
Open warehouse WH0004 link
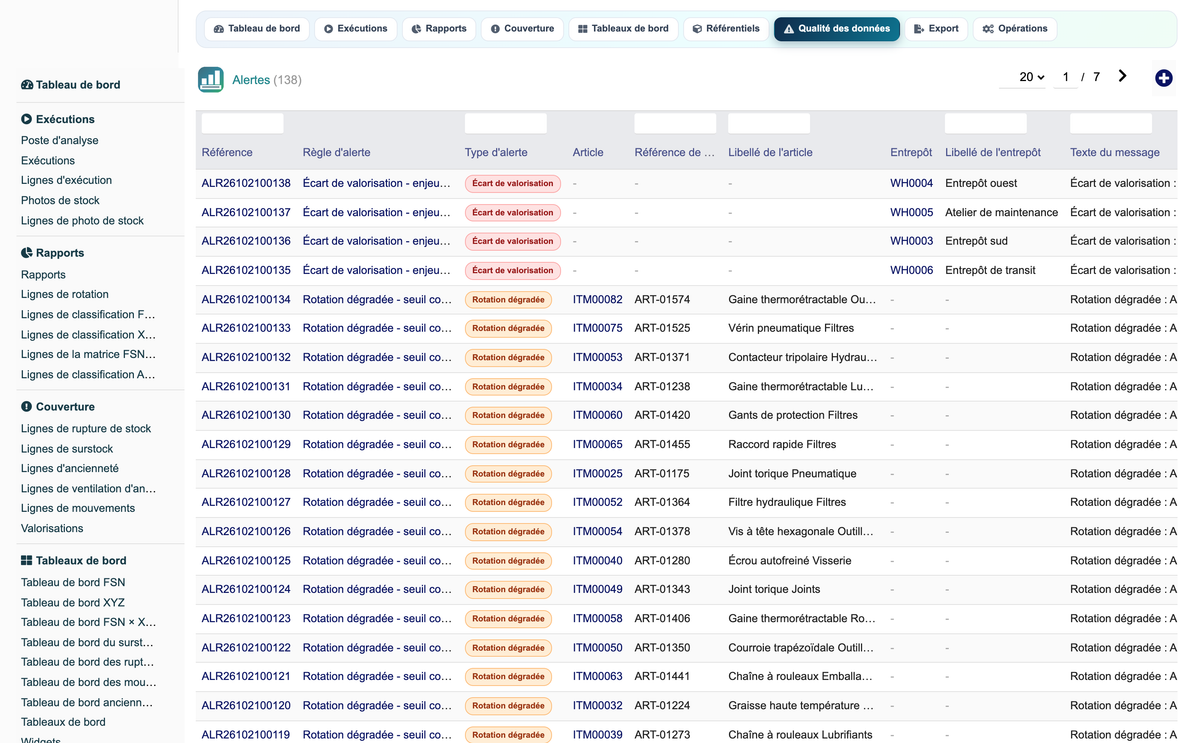912,184
